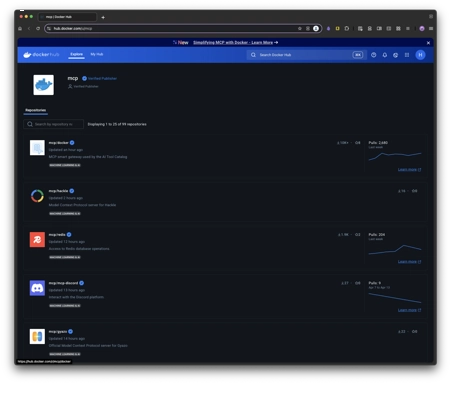Open the mcp/redis repository
The width and height of the screenshot is (468, 394).
57,235
